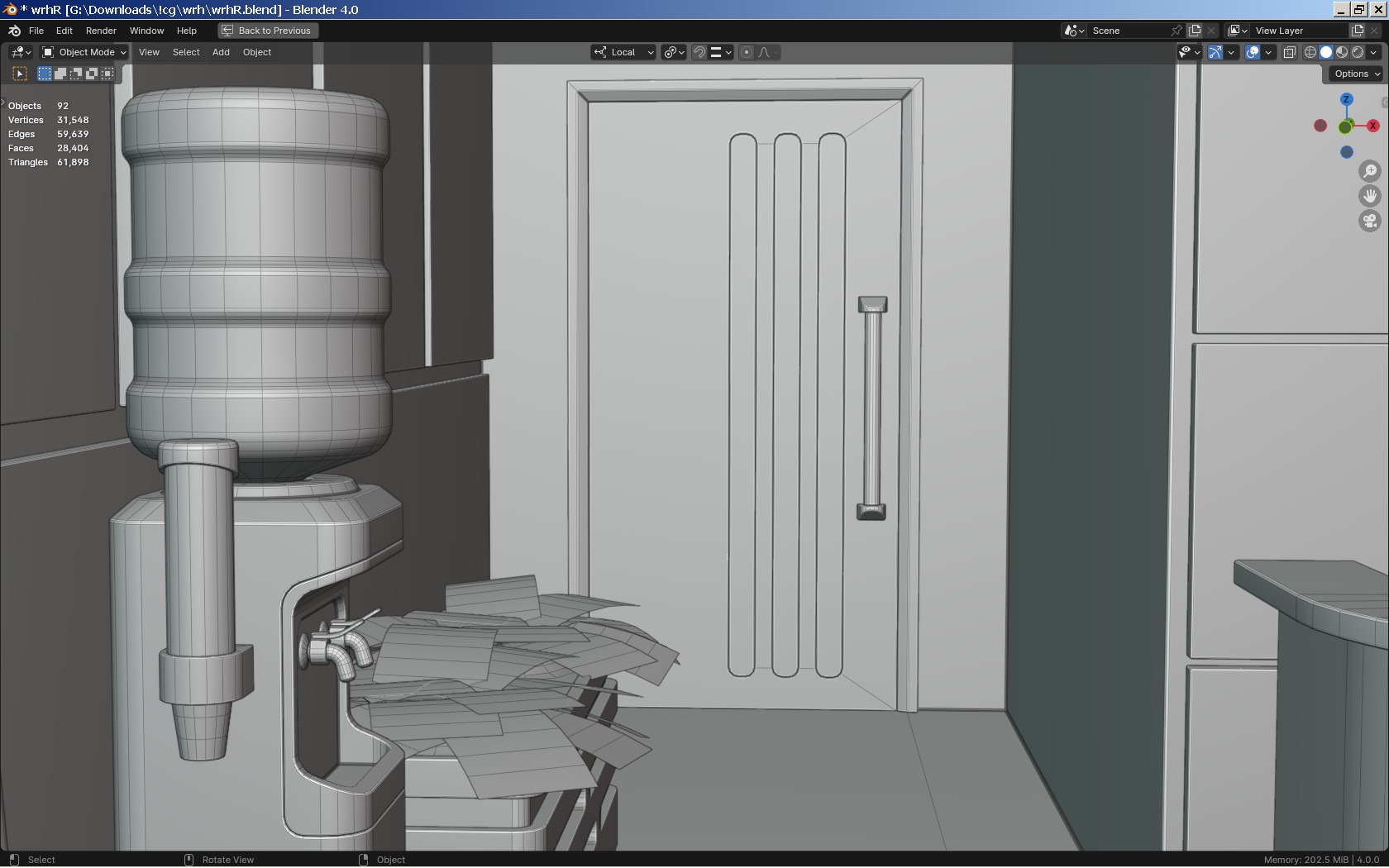Open the Edit menu
Screen dimensions: 1389x868
pos(64,31)
